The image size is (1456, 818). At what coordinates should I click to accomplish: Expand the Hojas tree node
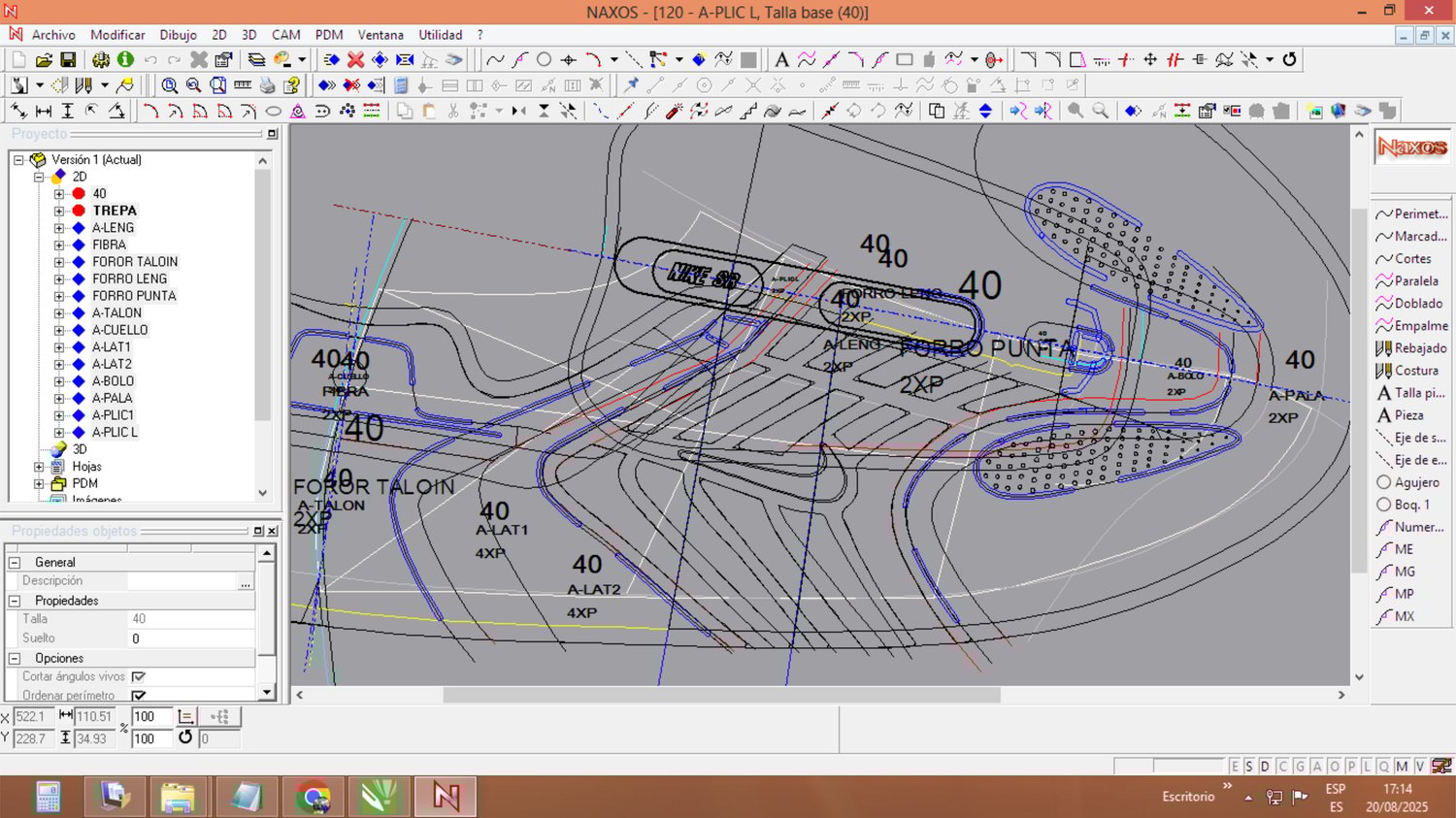(39, 467)
